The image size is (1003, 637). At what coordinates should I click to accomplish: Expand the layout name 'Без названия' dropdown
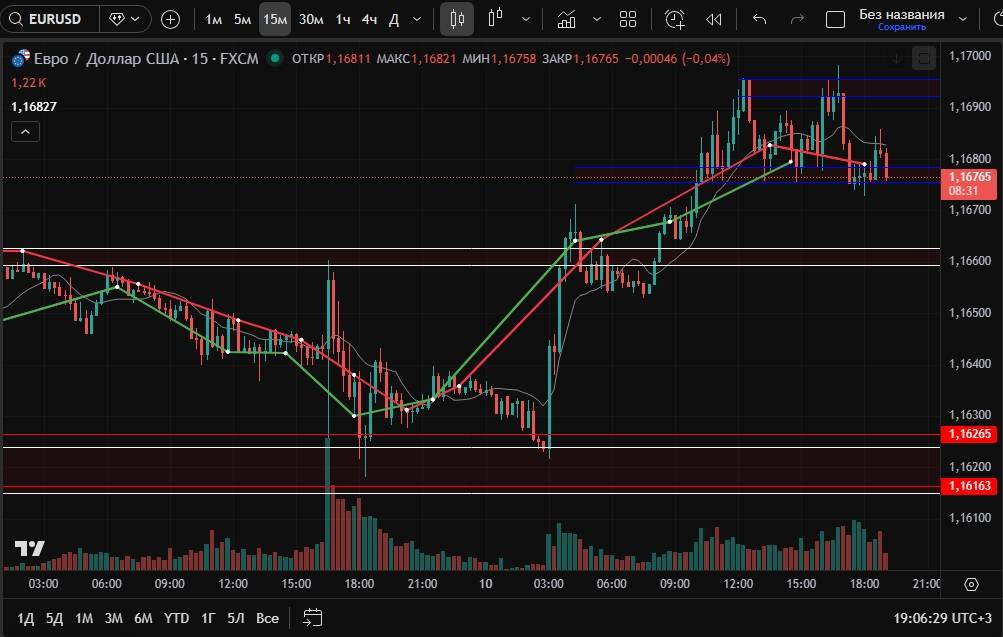962,19
